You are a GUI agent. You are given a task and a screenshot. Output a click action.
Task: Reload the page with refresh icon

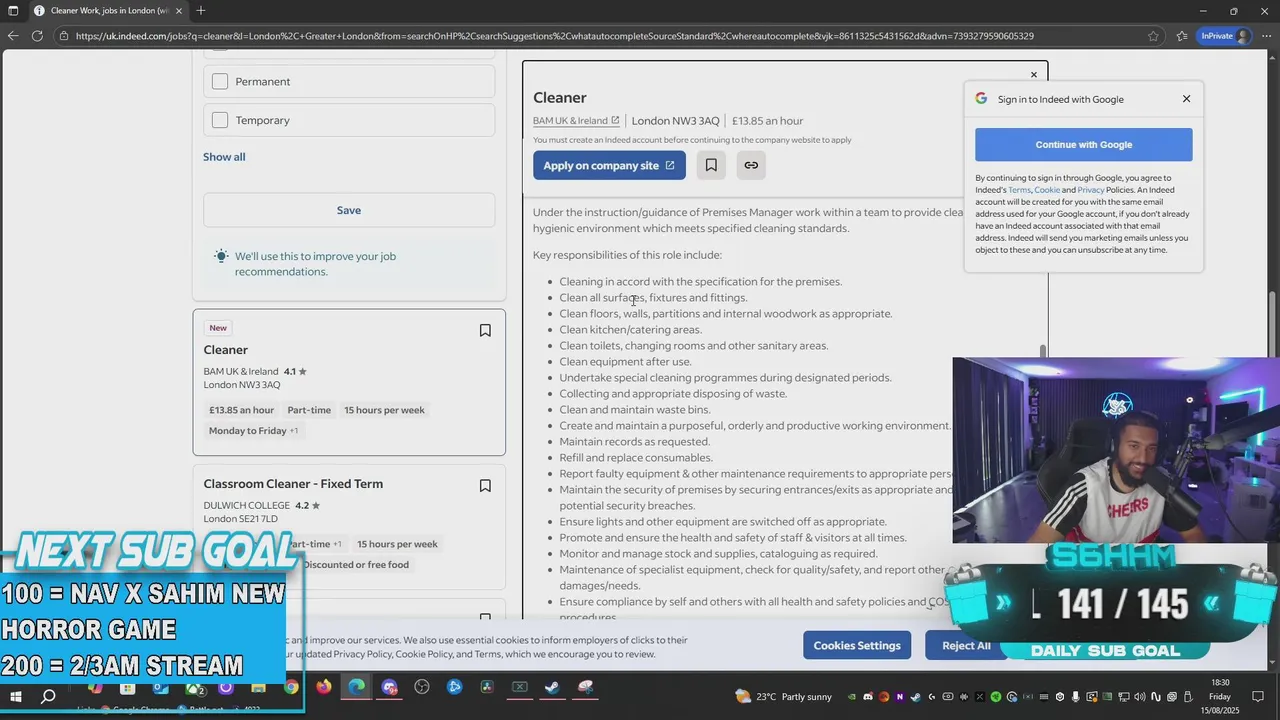(x=37, y=36)
